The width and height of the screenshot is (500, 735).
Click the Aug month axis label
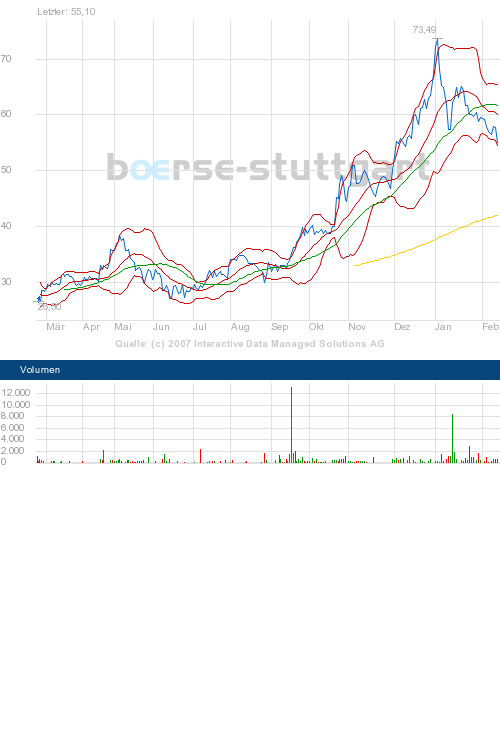240,327
